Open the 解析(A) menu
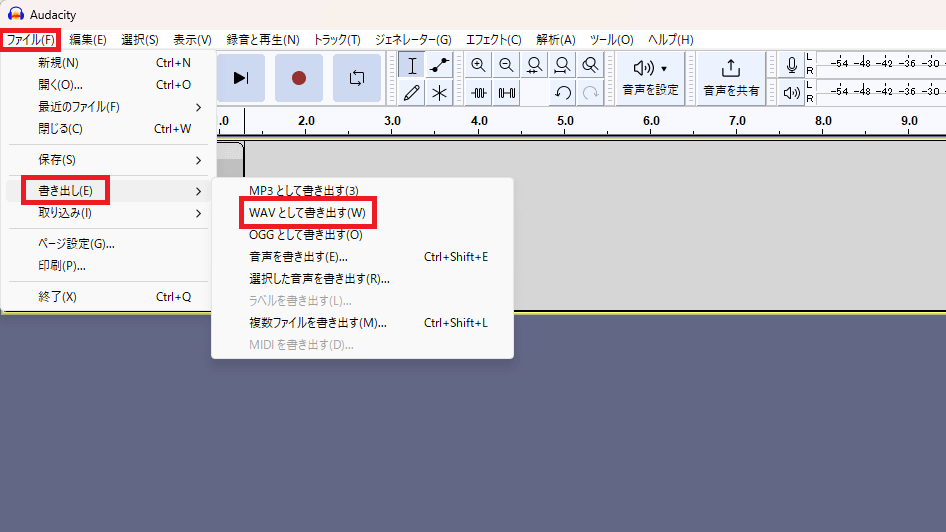Screen dimensions: 946x532 (x=556, y=40)
